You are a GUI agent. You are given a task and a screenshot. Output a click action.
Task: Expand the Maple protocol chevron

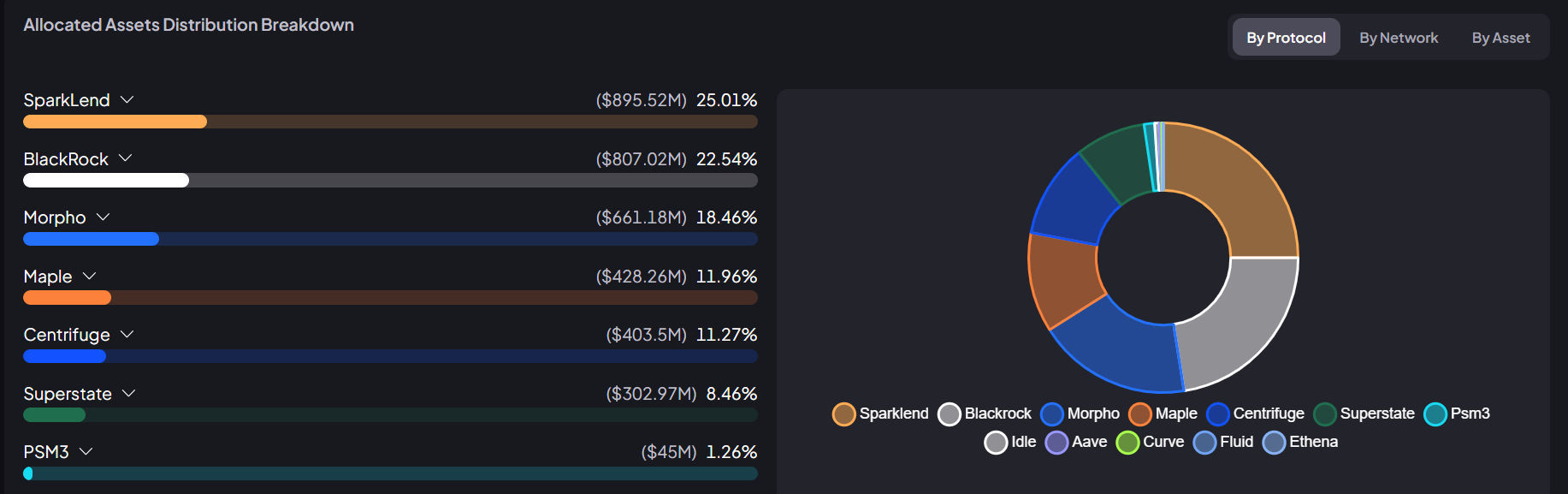click(x=90, y=276)
